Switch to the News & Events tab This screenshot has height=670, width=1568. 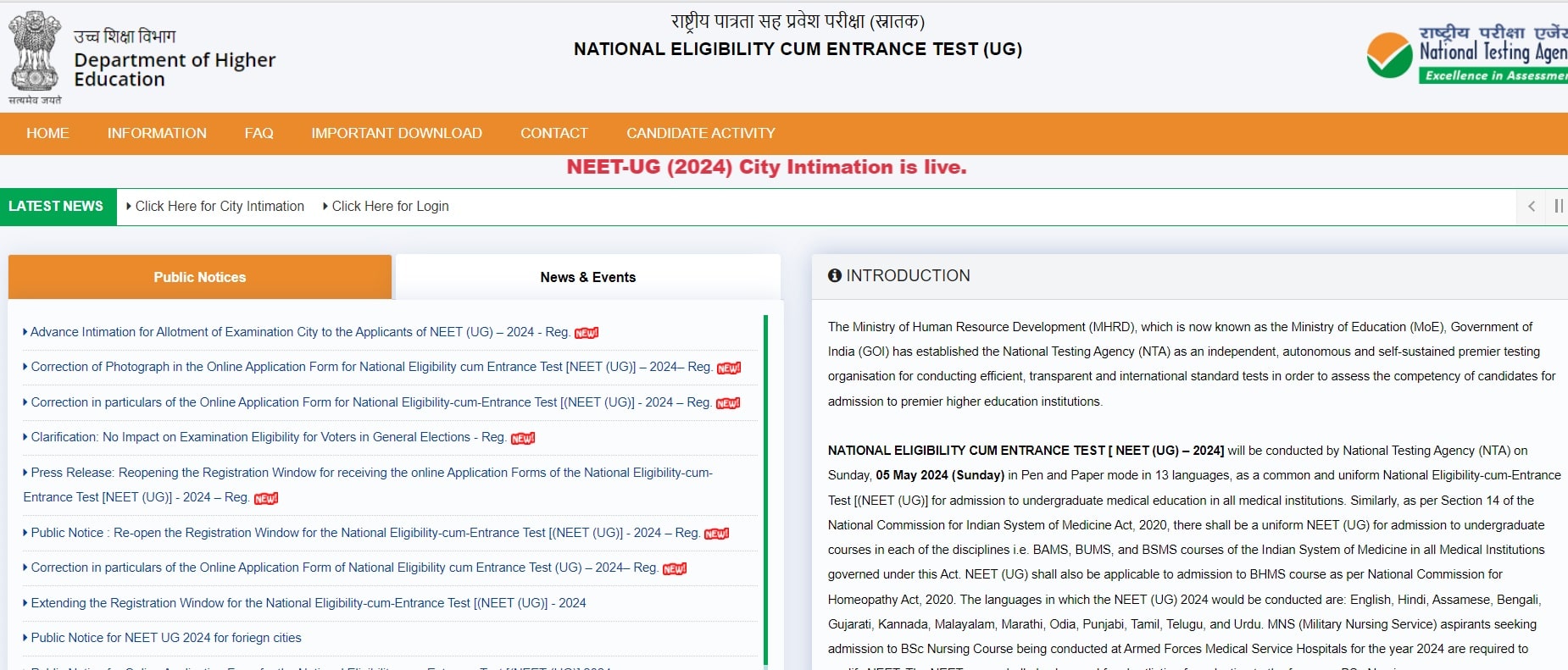tap(588, 277)
